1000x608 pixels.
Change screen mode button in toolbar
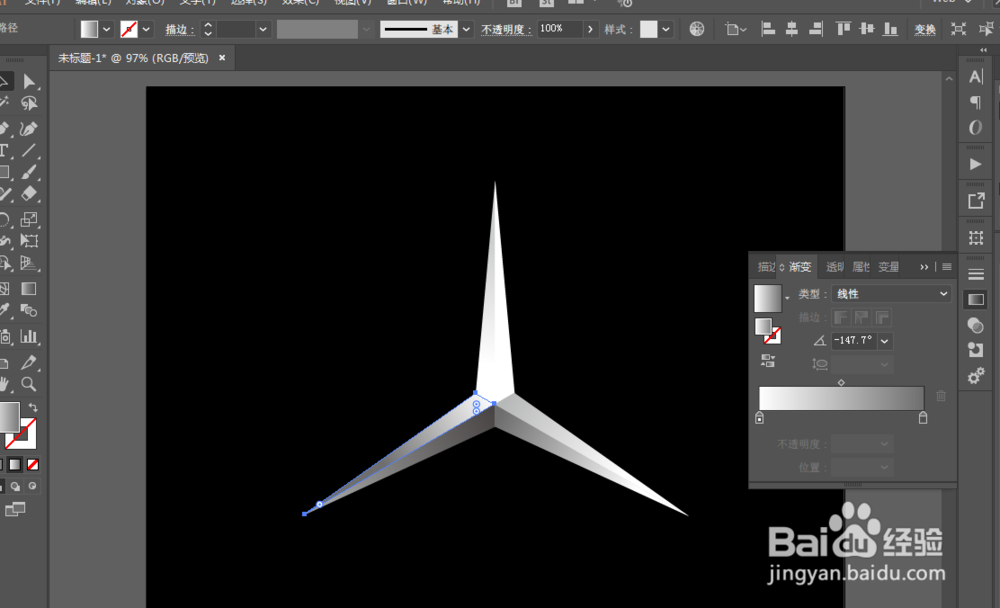pyautogui.click(x=15, y=509)
